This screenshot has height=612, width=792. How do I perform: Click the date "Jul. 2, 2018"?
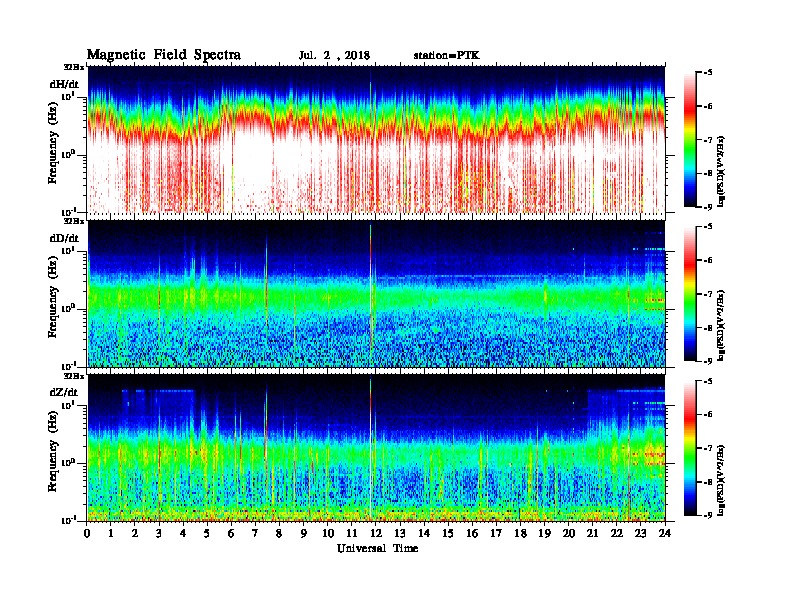(x=334, y=56)
